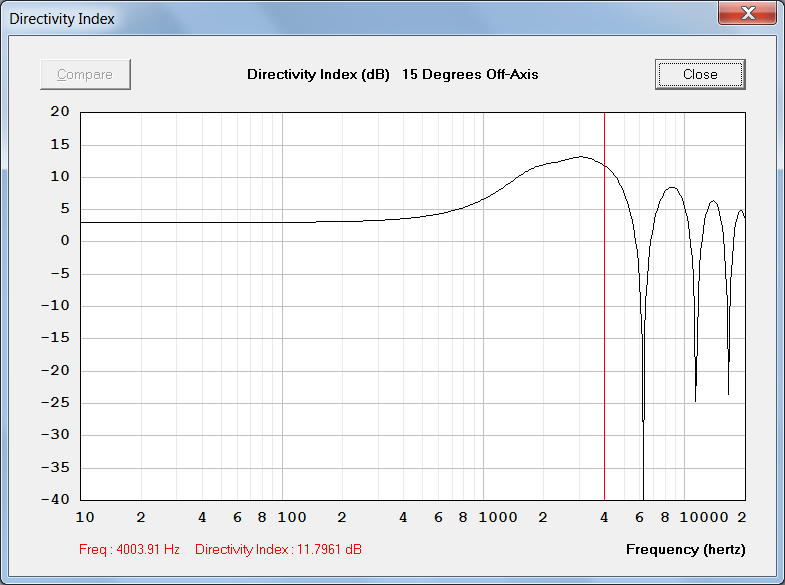785x585 pixels.
Task: Click 'Directivity Index : 11.7961 dB' readout
Action: tap(278, 549)
